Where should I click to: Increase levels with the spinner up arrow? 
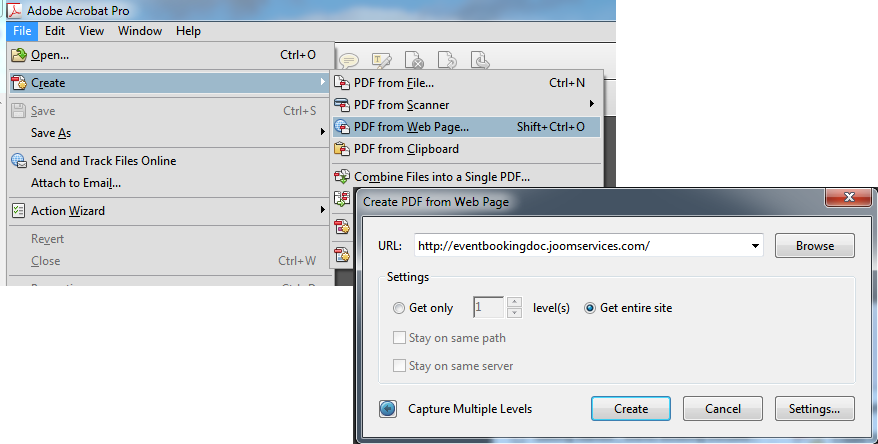click(514, 303)
